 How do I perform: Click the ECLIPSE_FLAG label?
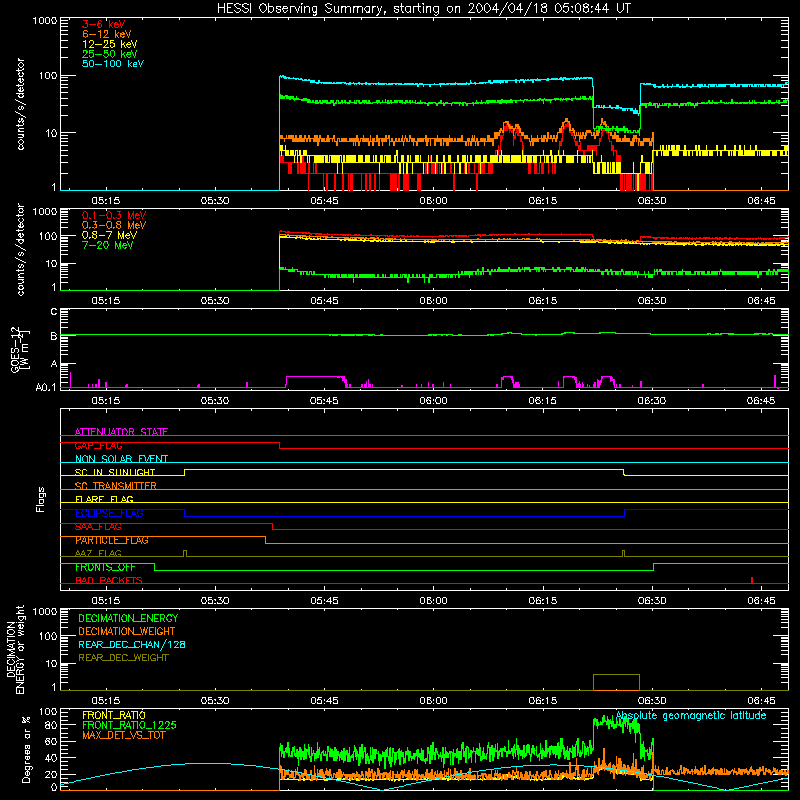coord(109,513)
